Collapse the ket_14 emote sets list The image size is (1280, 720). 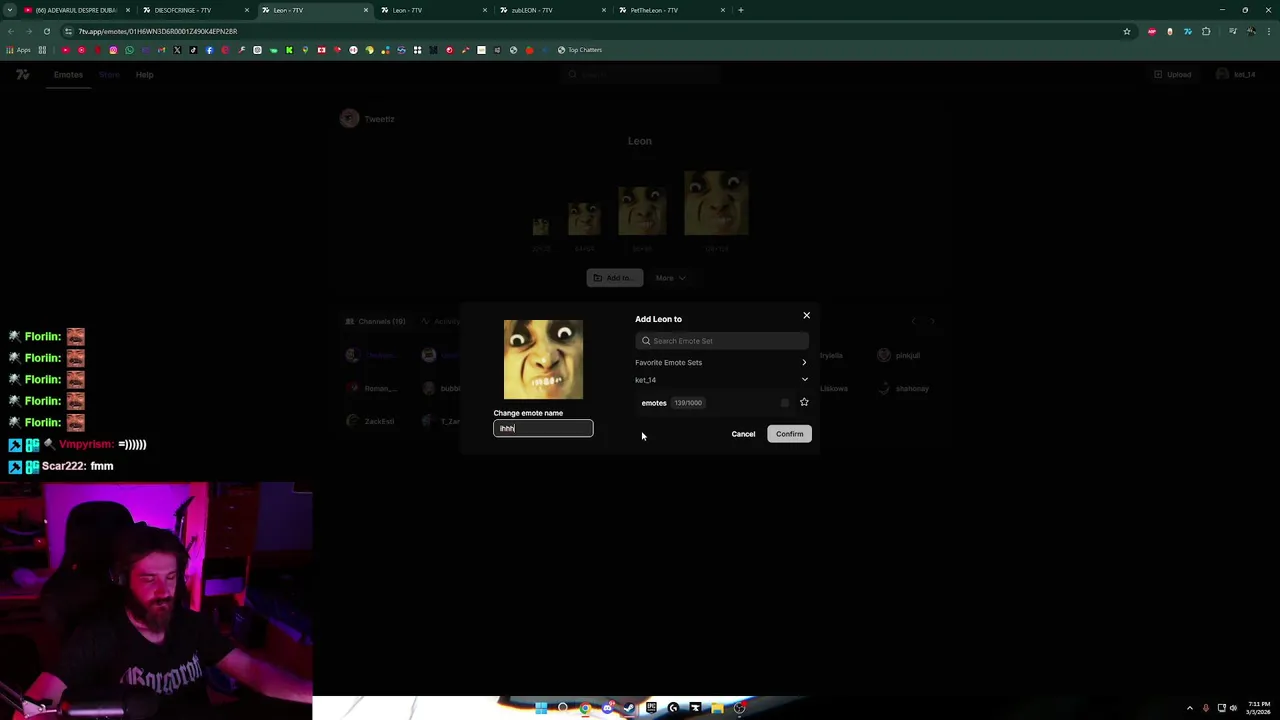coord(721,380)
